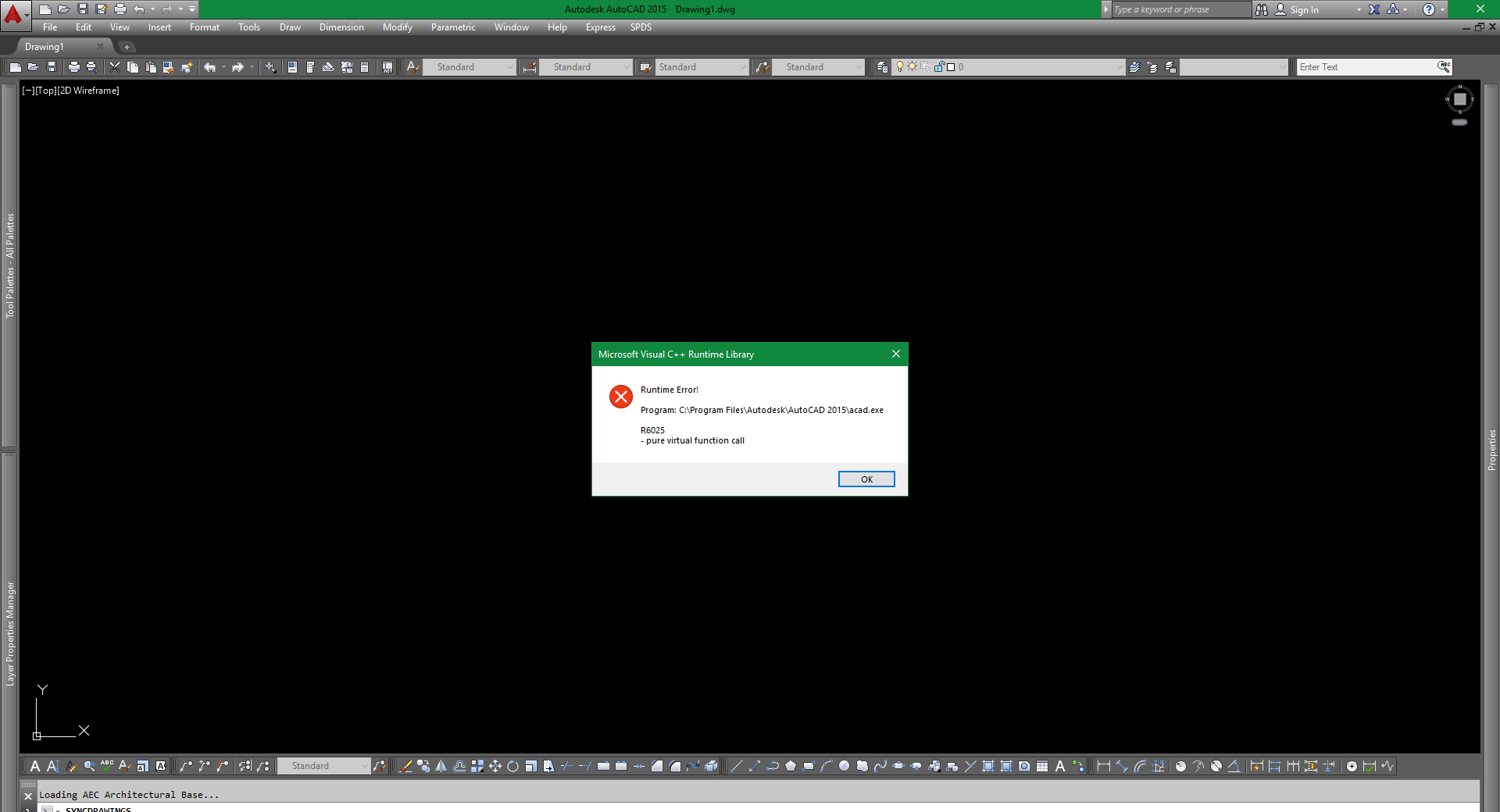Click the Cut scissors icon
This screenshot has width=1500, height=812.
tap(115, 67)
